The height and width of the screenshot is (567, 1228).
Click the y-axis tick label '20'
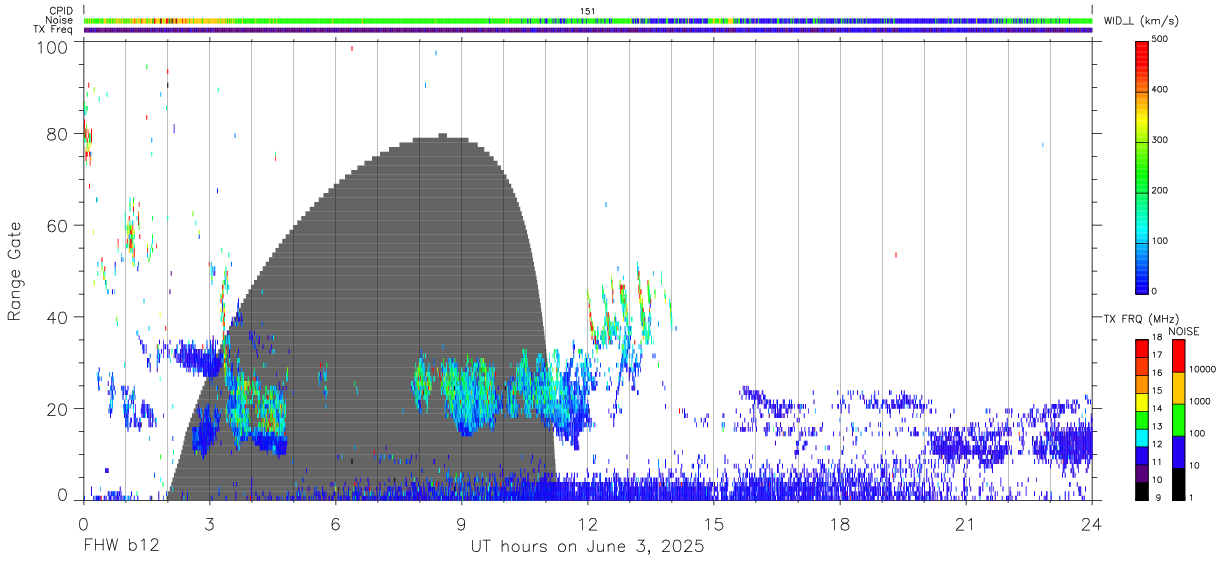57,409
